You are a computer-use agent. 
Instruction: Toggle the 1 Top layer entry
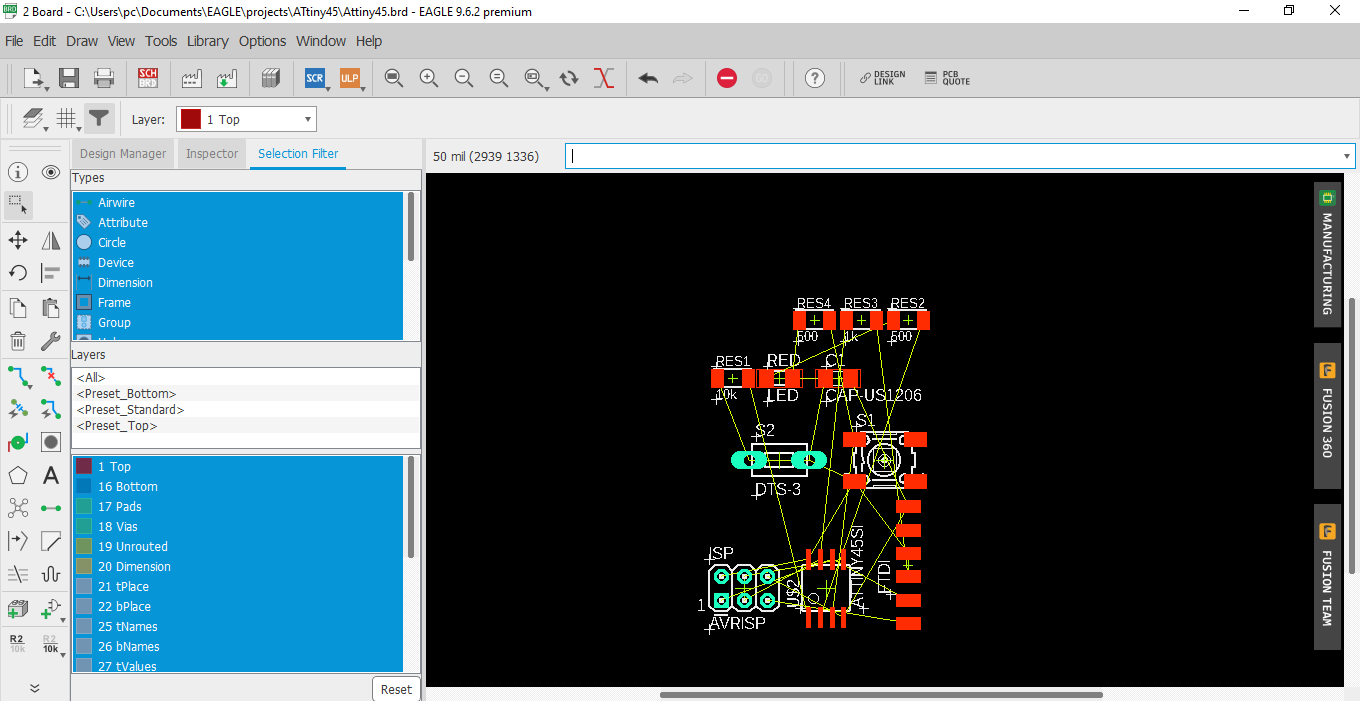237,467
